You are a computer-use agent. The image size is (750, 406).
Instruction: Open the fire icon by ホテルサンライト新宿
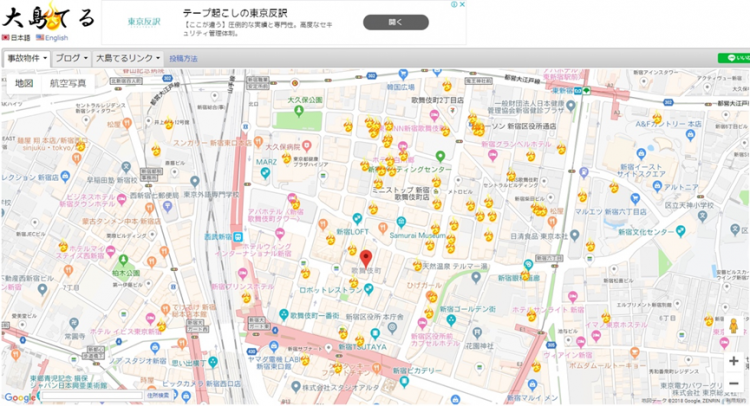pos(531,315)
